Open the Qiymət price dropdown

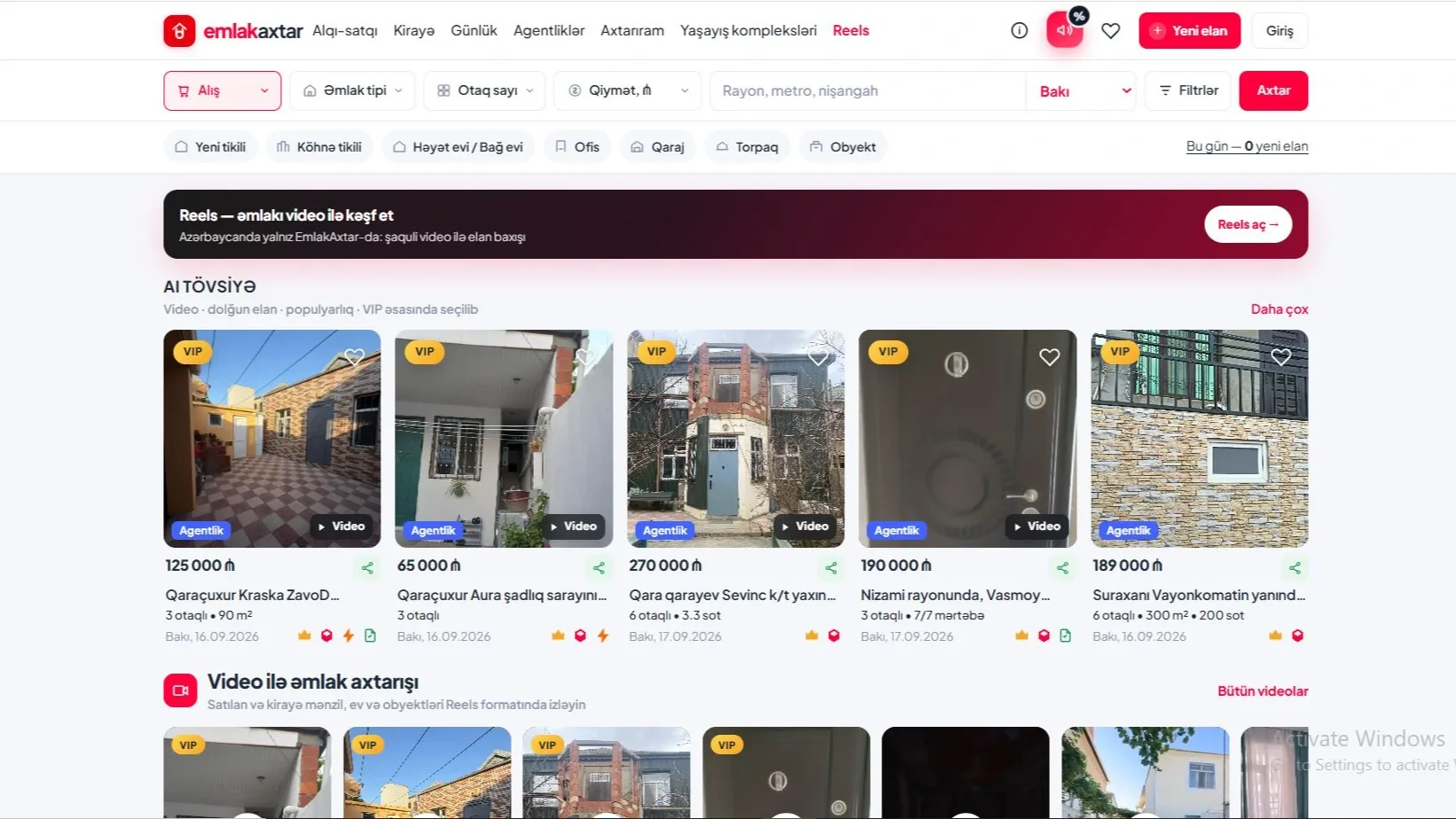tap(627, 90)
